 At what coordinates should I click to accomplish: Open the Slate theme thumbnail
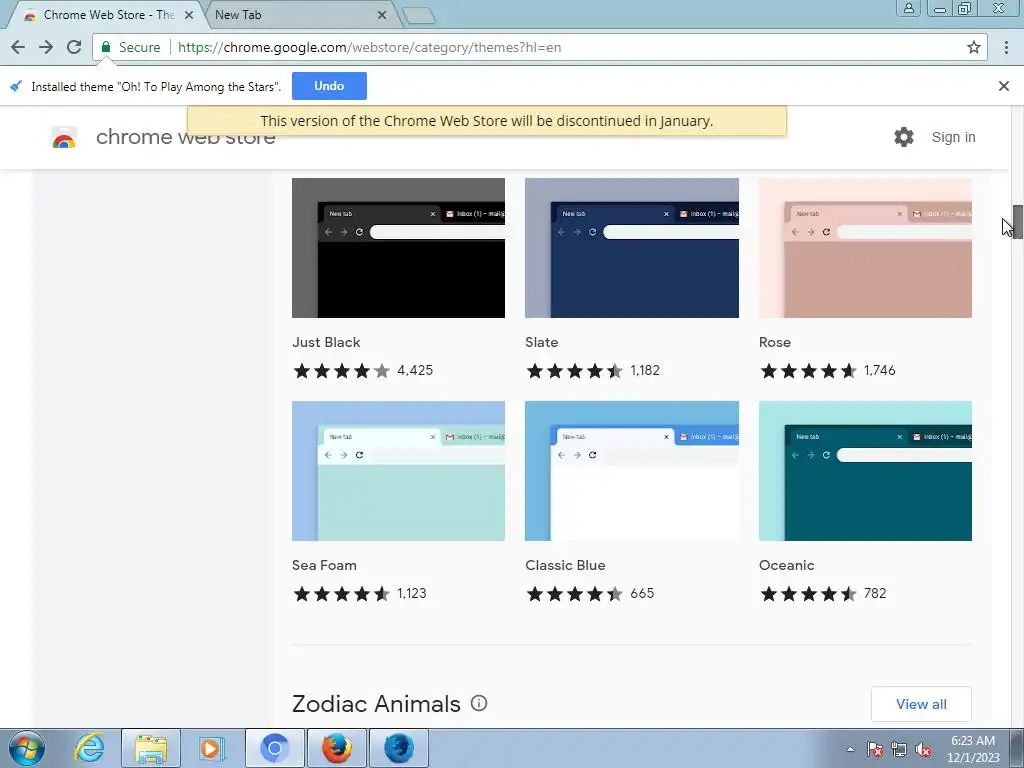pyautogui.click(x=632, y=248)
